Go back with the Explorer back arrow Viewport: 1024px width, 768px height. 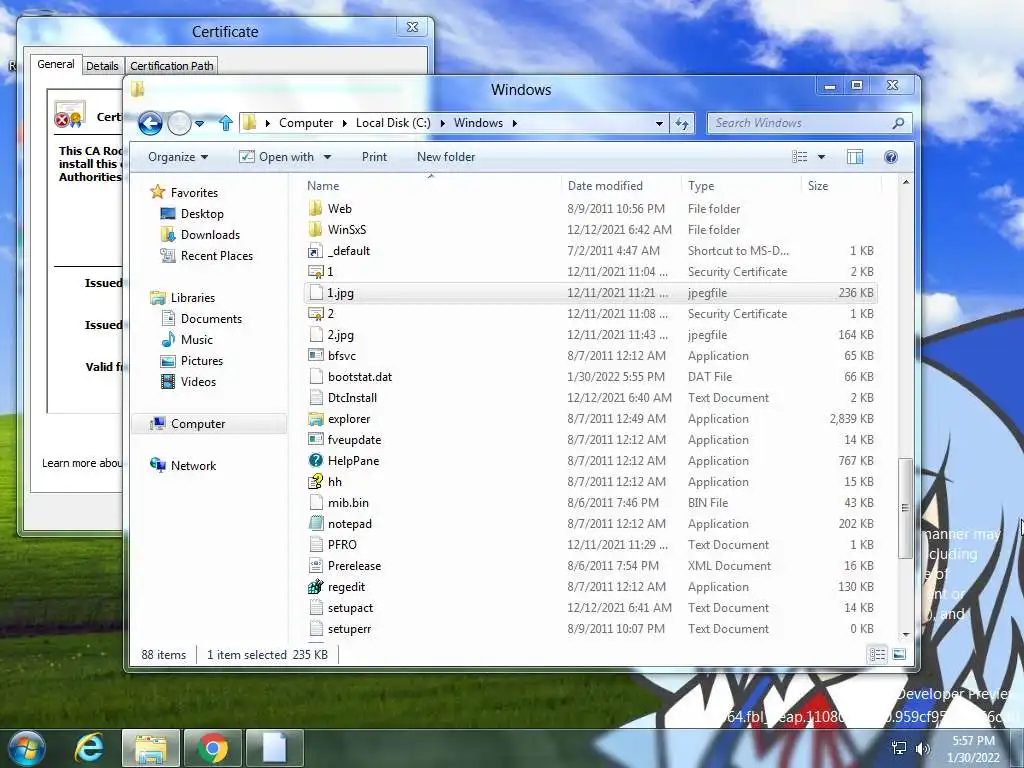tap(150, 123)
